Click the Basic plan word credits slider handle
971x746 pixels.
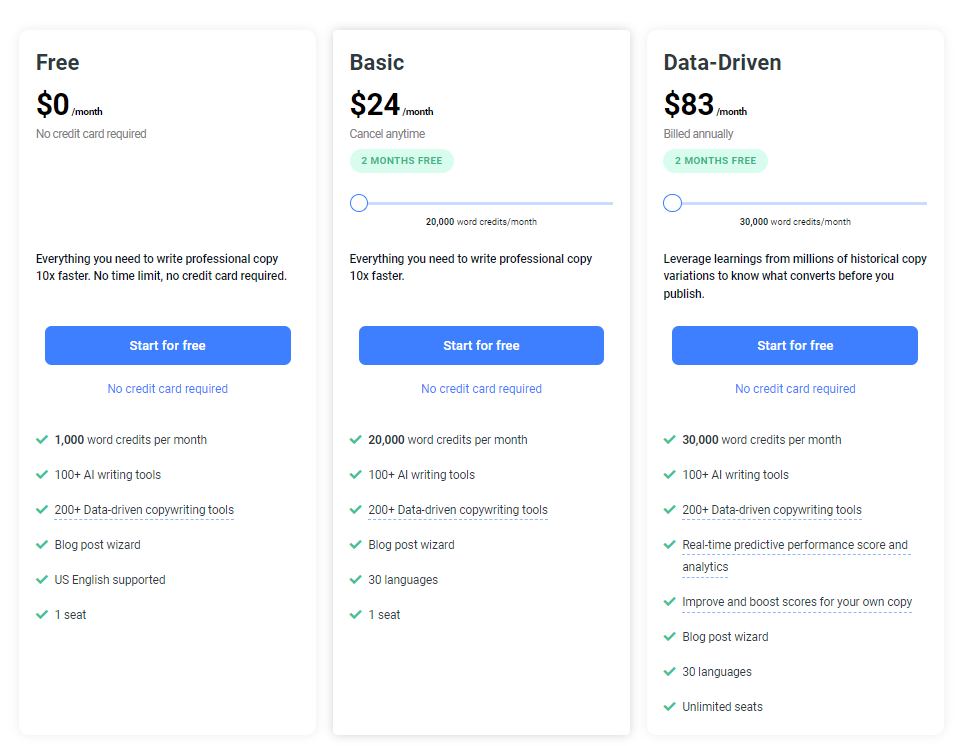point(359,203)
